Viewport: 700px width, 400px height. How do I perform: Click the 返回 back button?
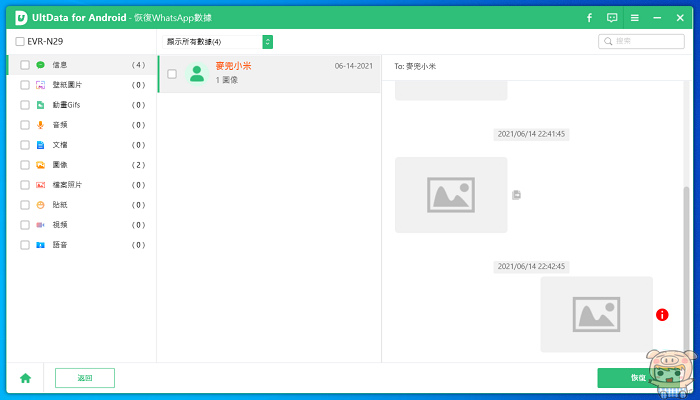click(x=85, y=378)
